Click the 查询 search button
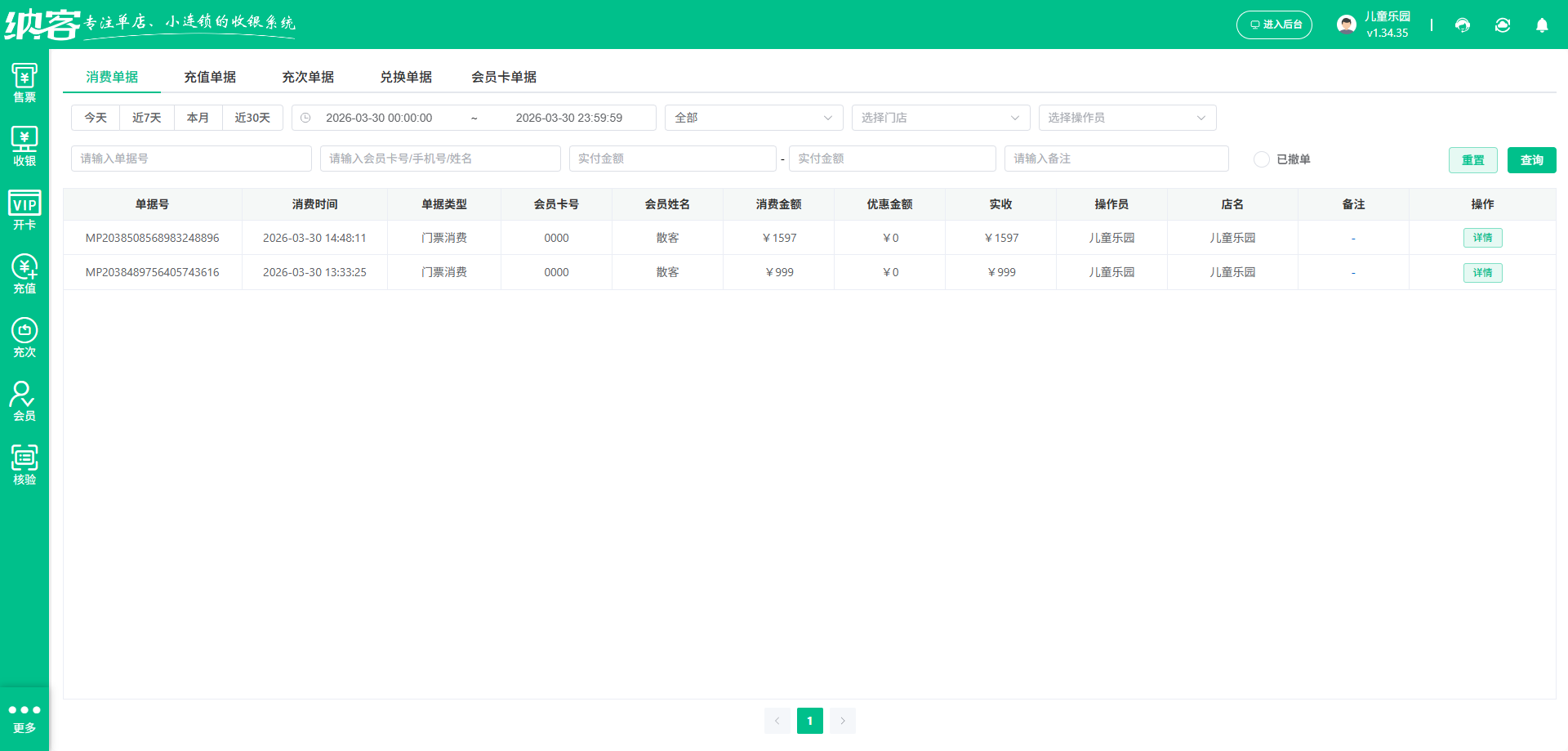 point(1531,159)
